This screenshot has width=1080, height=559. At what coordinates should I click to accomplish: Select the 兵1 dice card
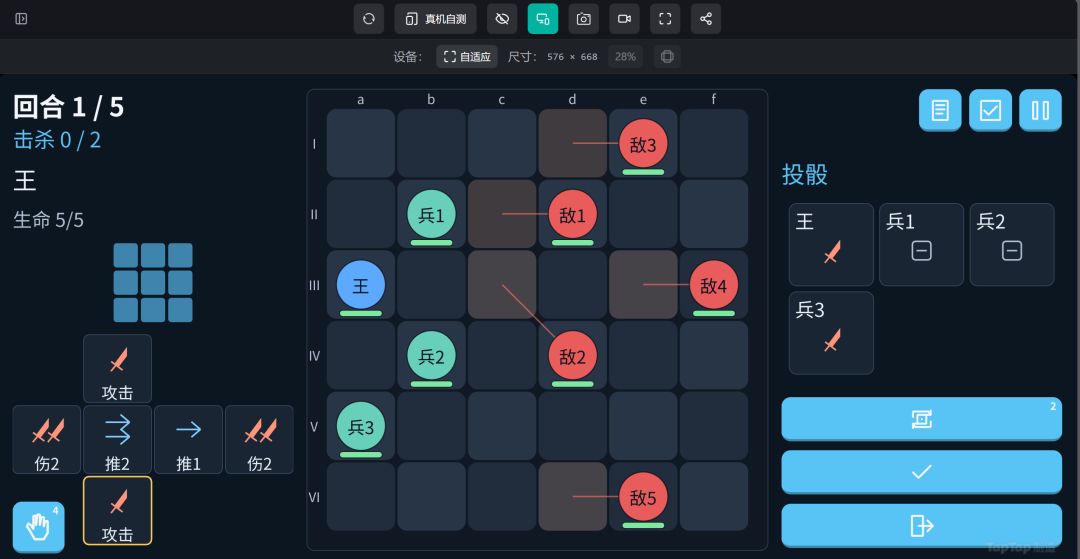tap(922, 244)
